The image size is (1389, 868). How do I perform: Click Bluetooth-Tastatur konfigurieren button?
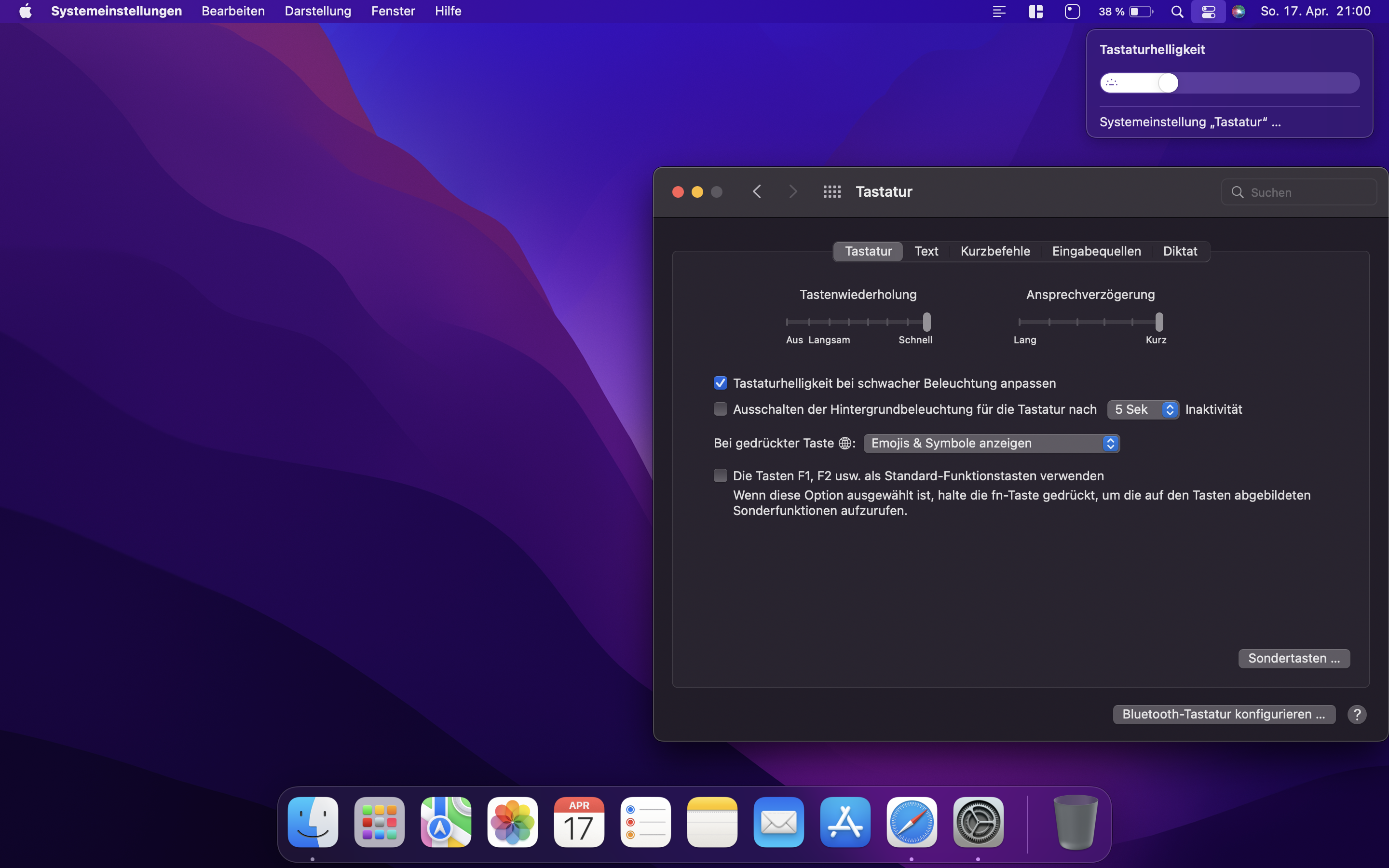(x=1224, y=714)
